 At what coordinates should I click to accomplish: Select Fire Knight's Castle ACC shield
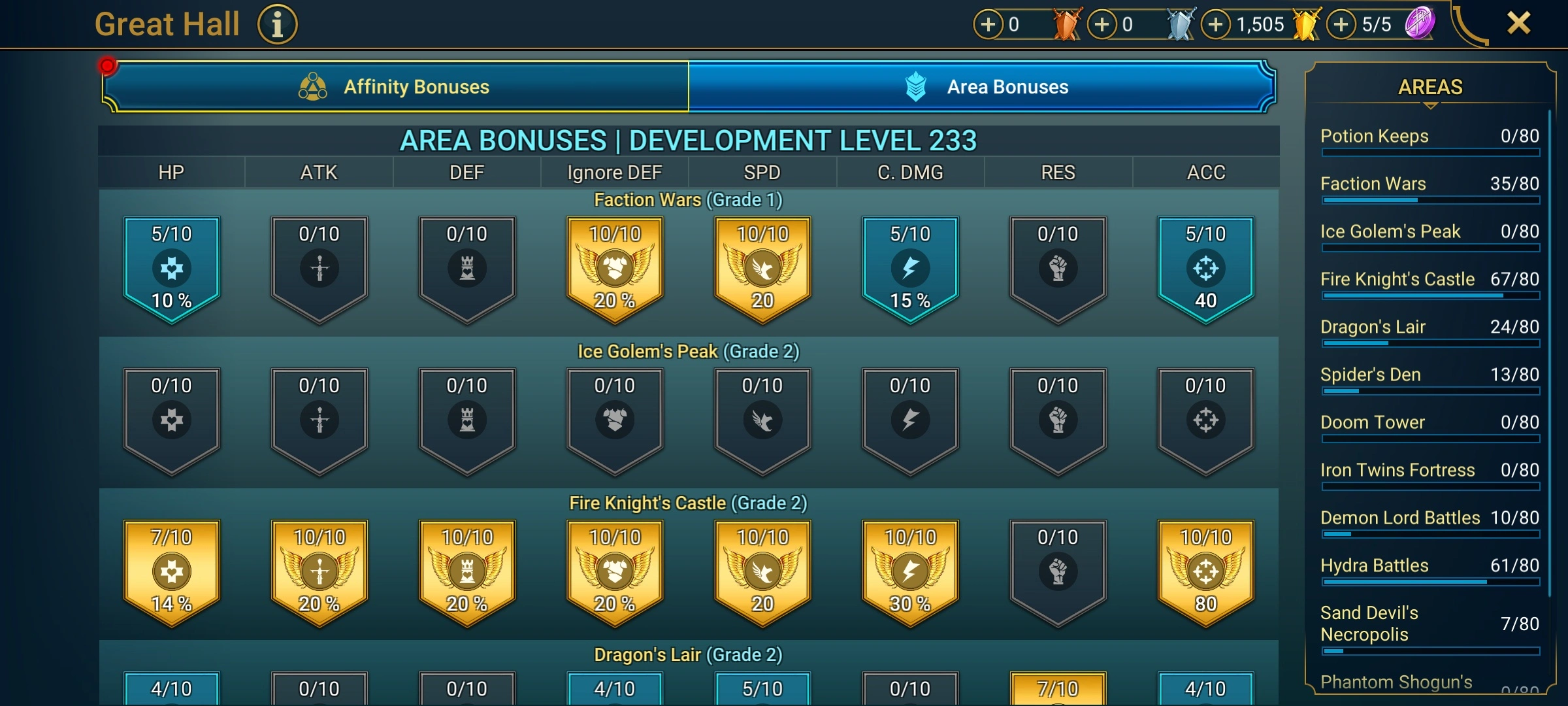1205,573
